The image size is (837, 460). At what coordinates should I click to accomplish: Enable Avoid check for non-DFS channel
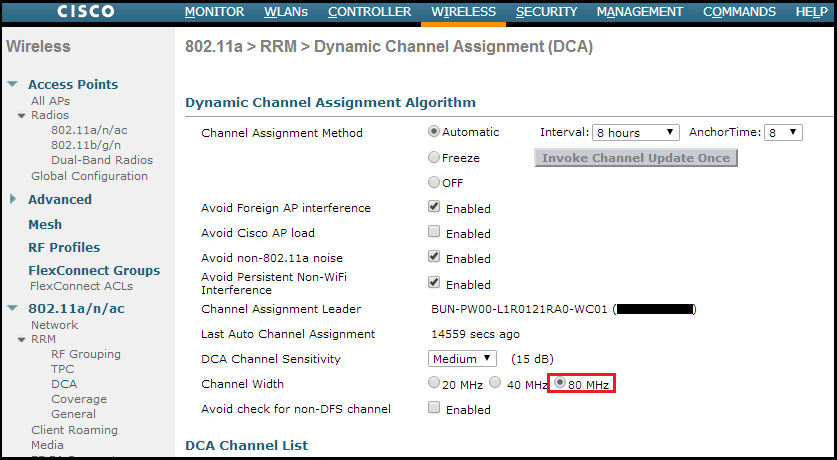[x=434, y=408]
